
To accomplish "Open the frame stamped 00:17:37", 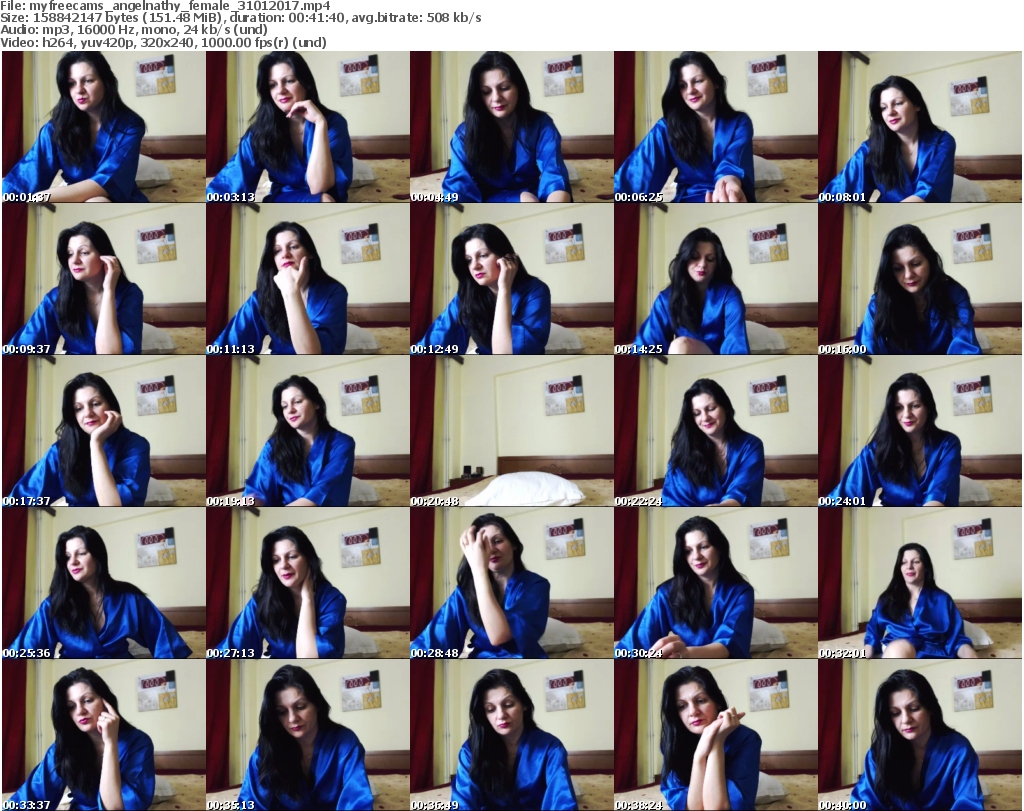I will [x=104, y=431].
